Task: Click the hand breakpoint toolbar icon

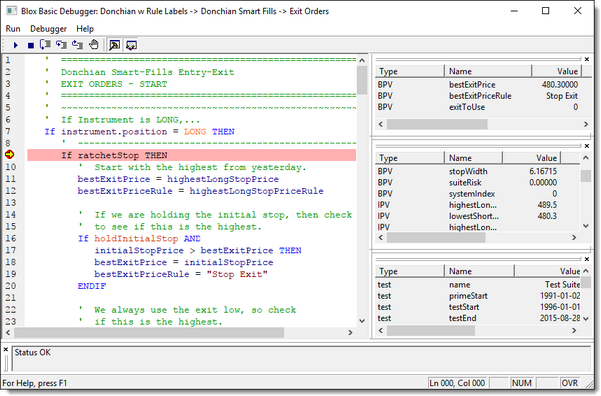Action: click(94, 45)
